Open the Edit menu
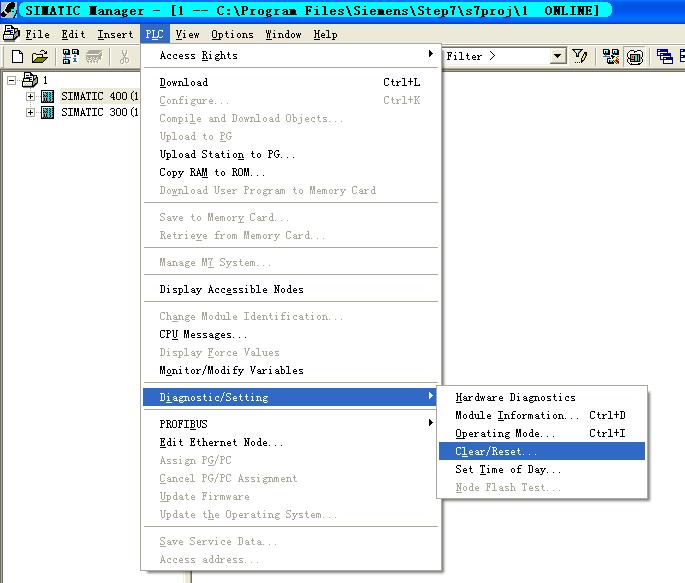 pyautogui.click(x=73, y=34)
